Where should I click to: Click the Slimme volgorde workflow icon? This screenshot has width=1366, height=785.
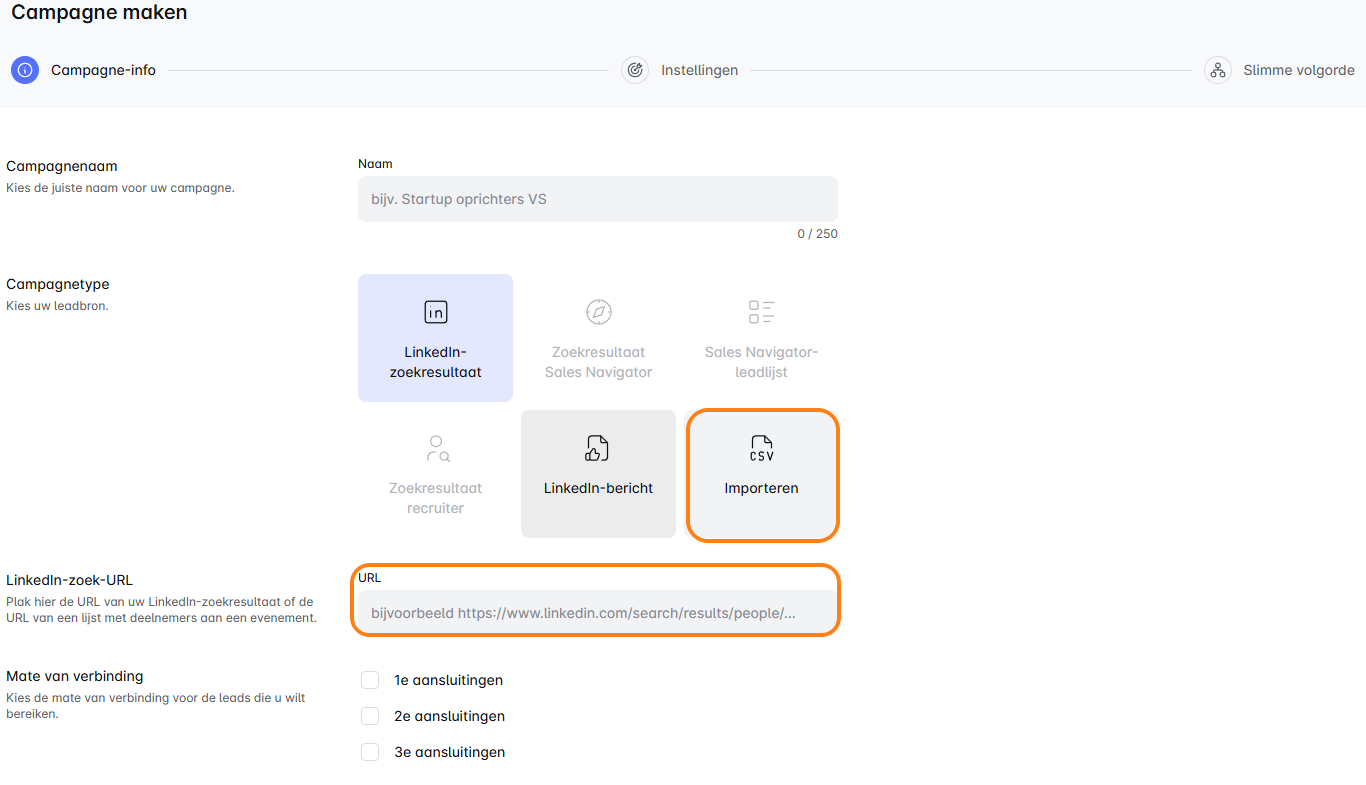tap(1217, 70)
